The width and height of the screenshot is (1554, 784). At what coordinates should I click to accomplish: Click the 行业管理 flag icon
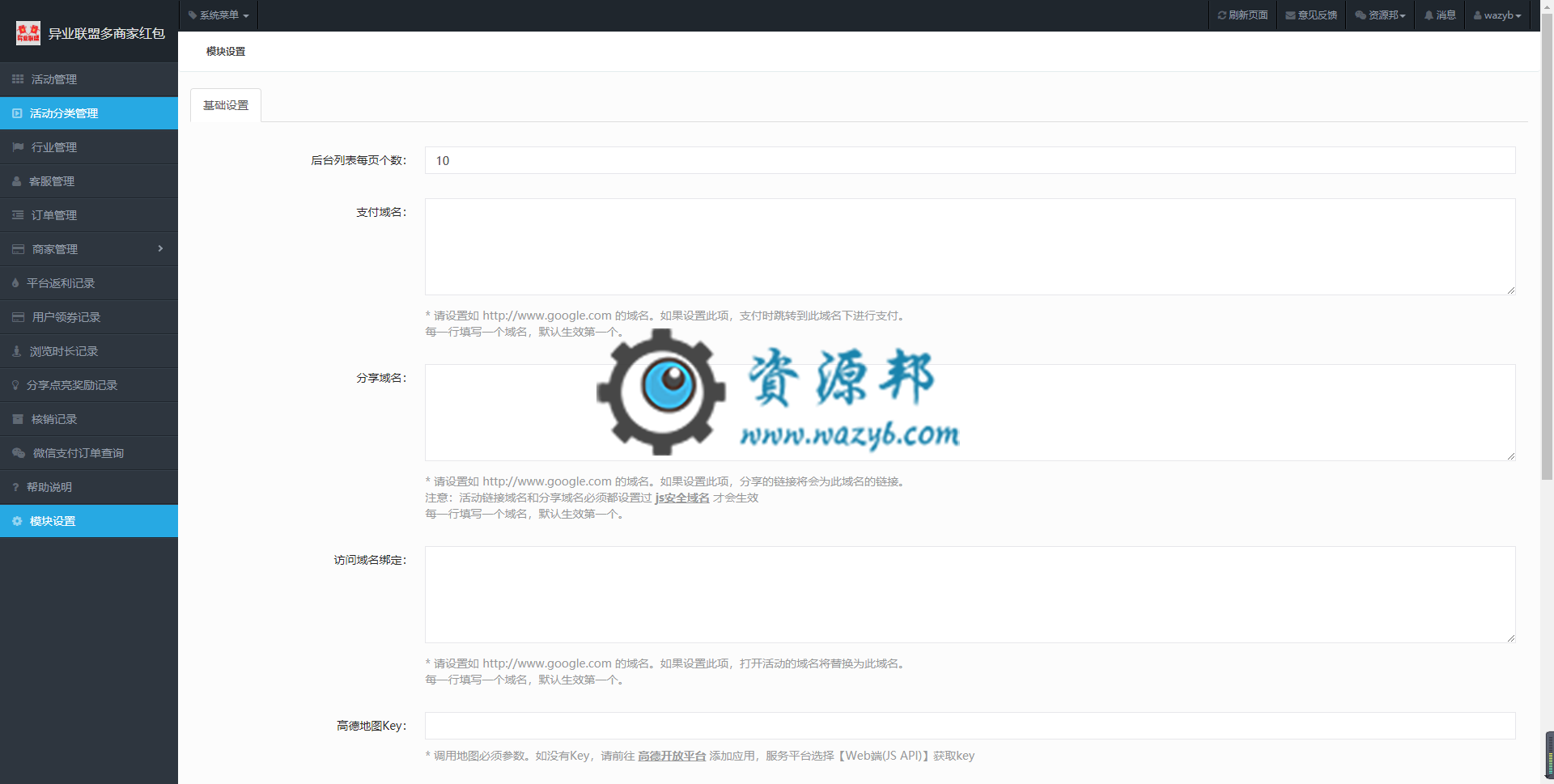(x=18, y=147)
